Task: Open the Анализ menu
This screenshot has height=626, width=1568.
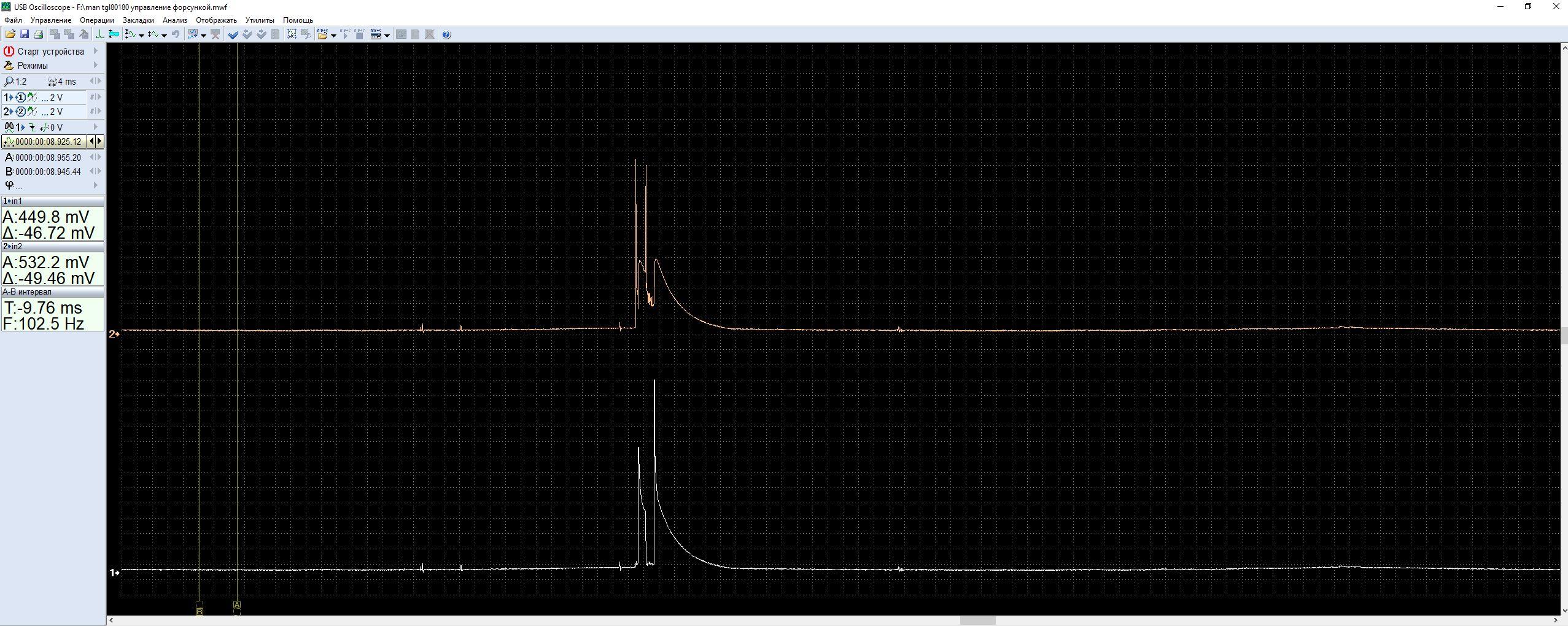Action: click(x=174, y=20)
